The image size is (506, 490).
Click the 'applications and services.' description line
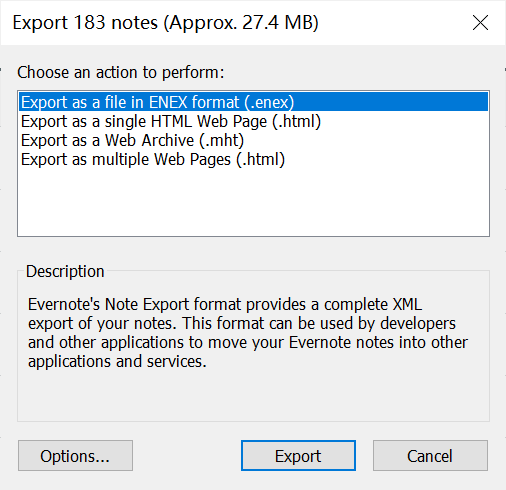point(117,361)
